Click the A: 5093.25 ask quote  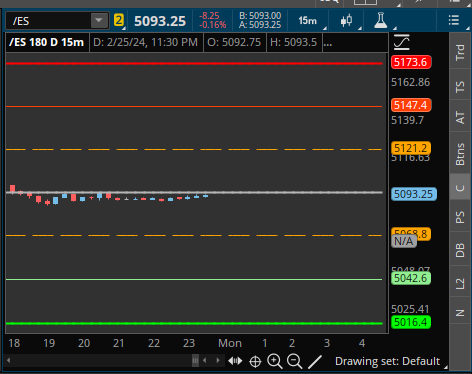click(x=260, y=25)
